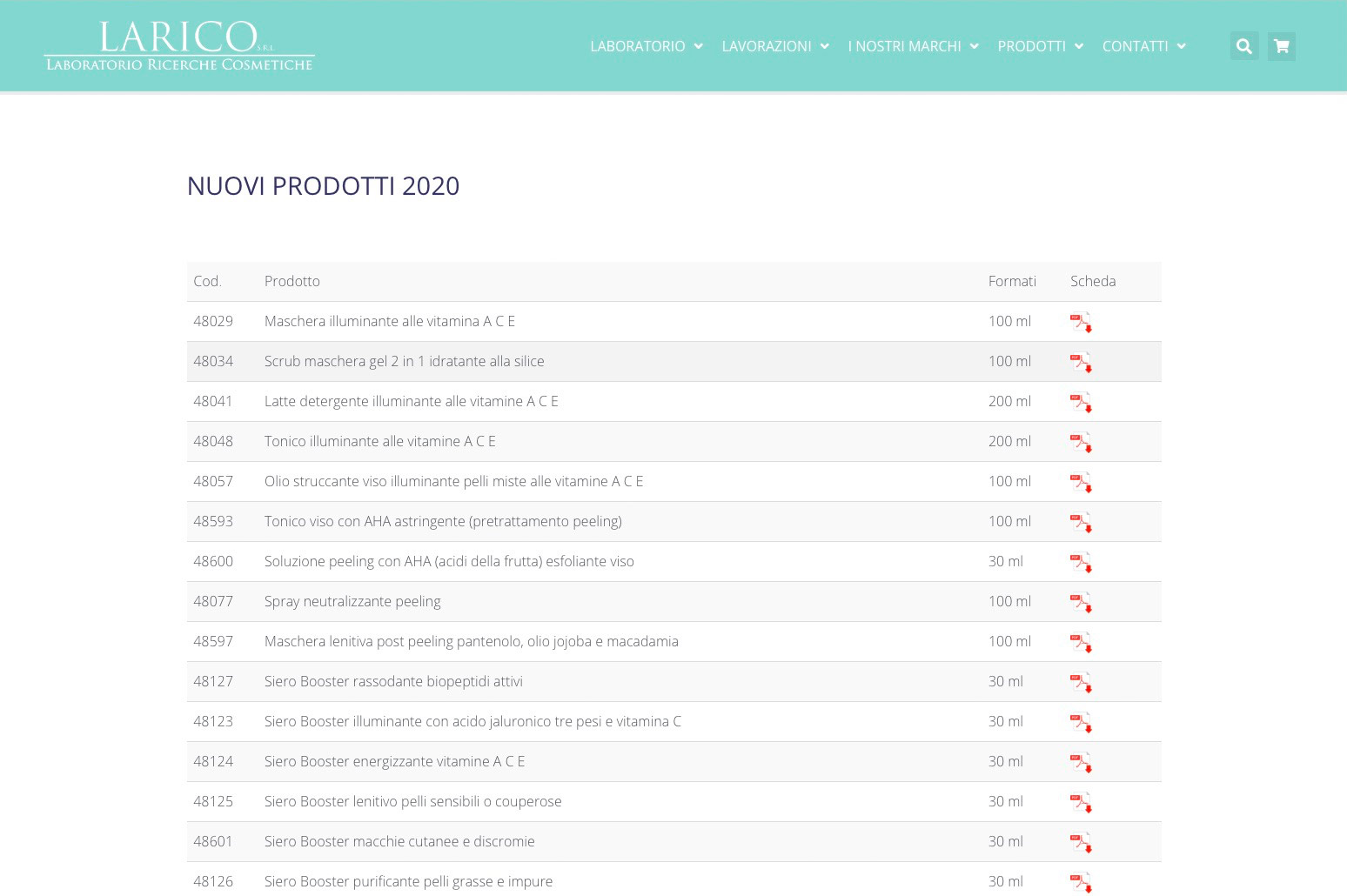Click Maschera lenitiva post peeling text
This screenshot has height=896, width=1347.
pos(472,641)
